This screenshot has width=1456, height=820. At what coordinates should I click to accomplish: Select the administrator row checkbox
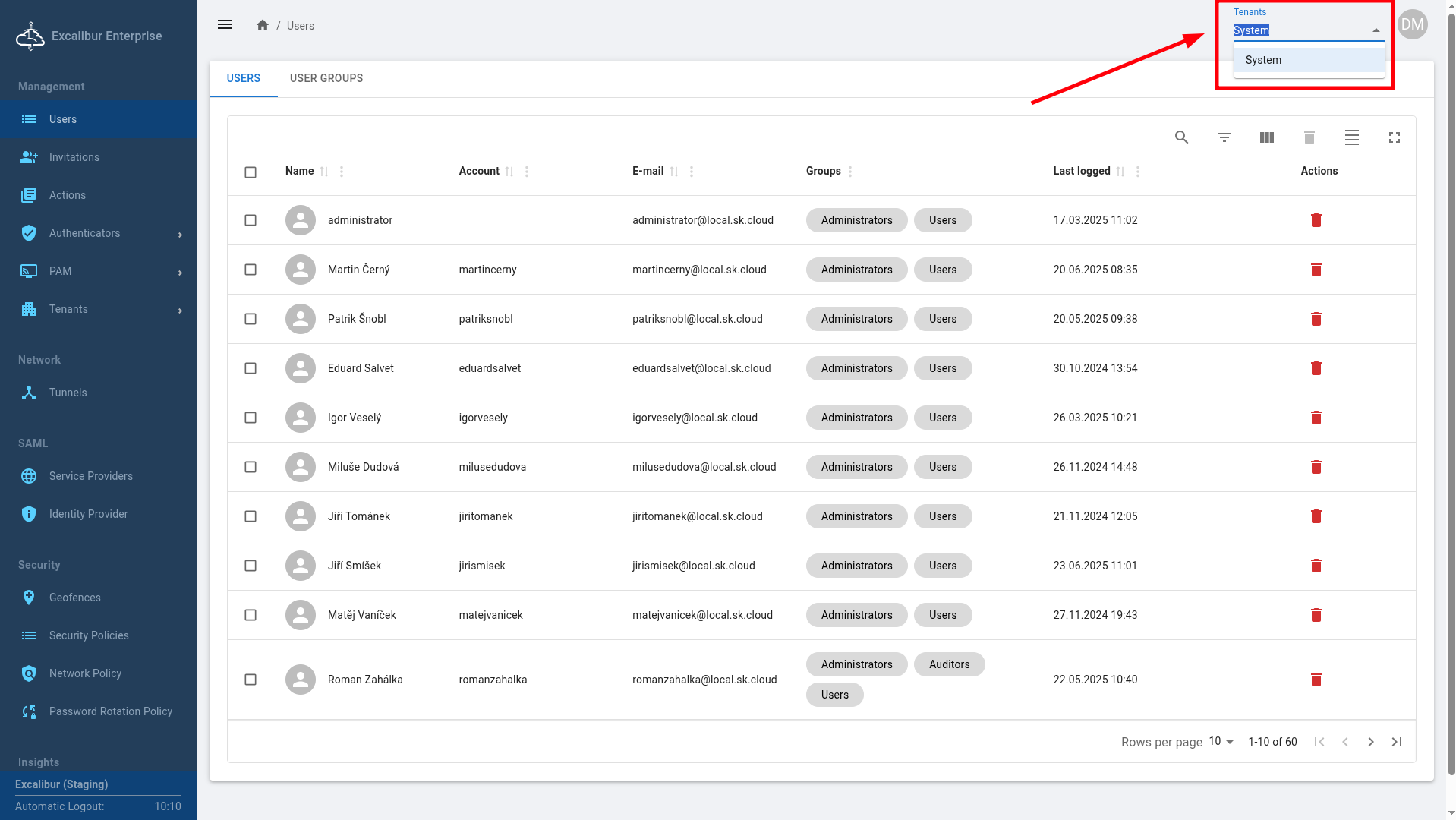click(x=251, y=220)
